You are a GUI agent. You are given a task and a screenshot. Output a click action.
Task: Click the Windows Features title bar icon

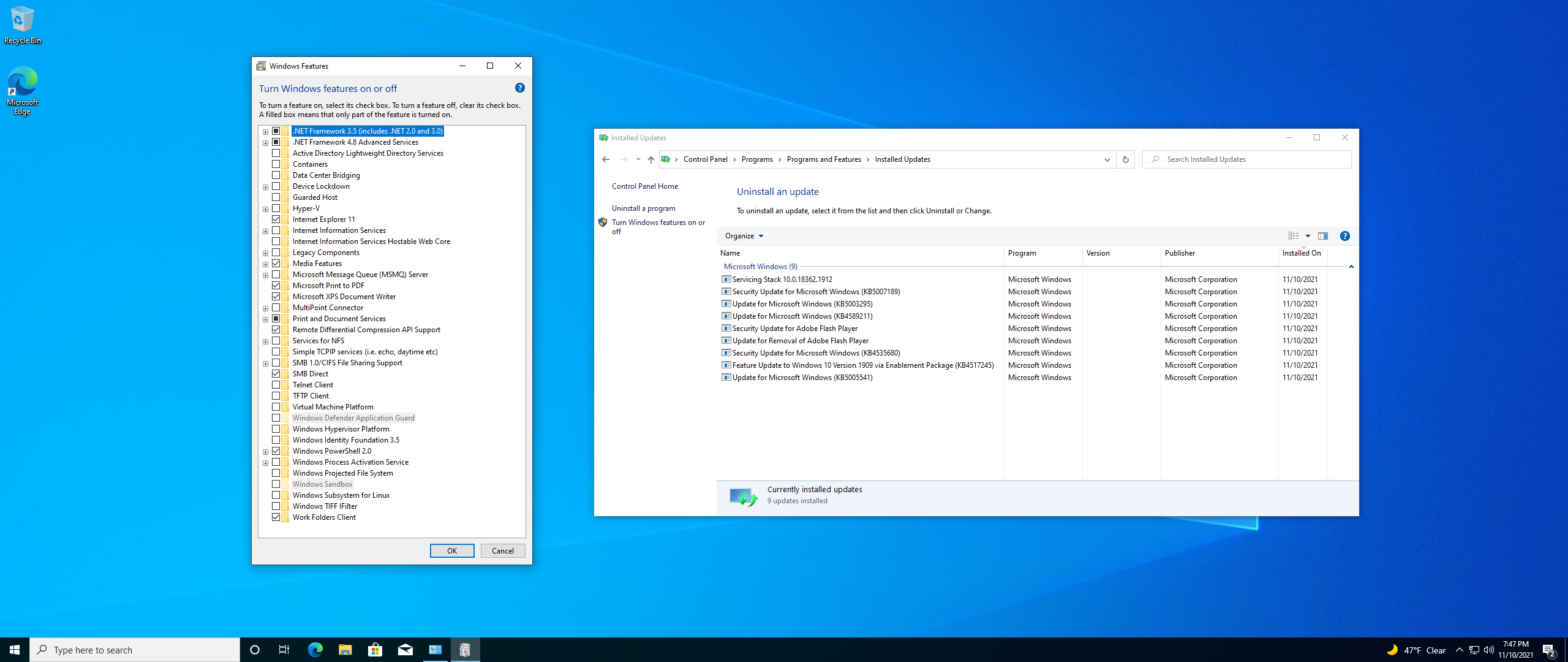262,66
